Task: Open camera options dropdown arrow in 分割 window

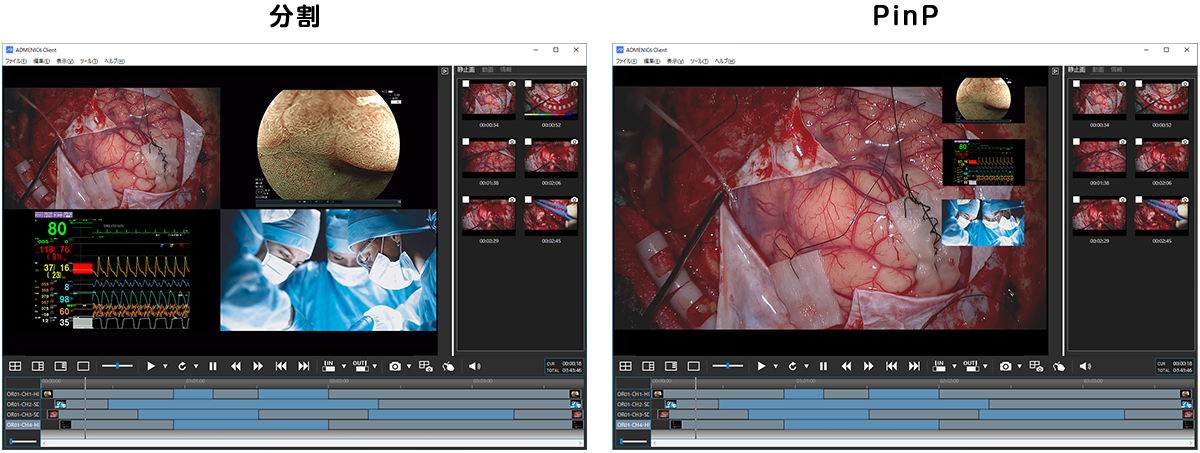Action: coord(409,367)
